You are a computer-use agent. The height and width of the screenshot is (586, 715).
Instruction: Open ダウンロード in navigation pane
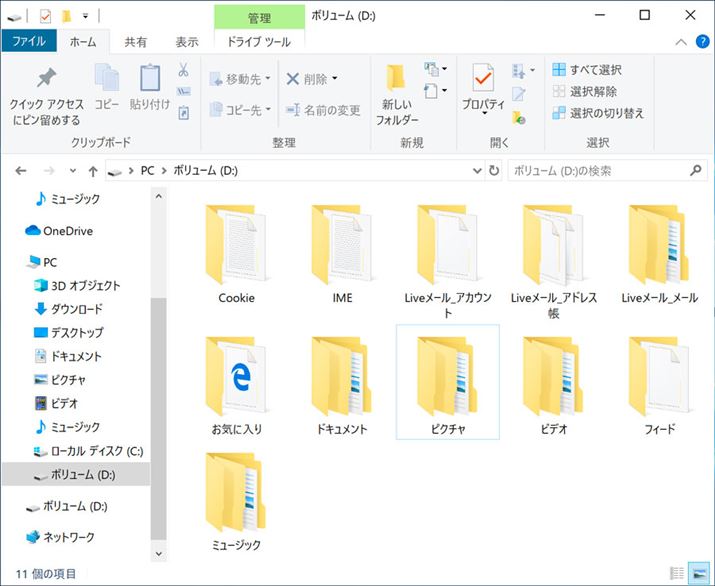[68, 309]
